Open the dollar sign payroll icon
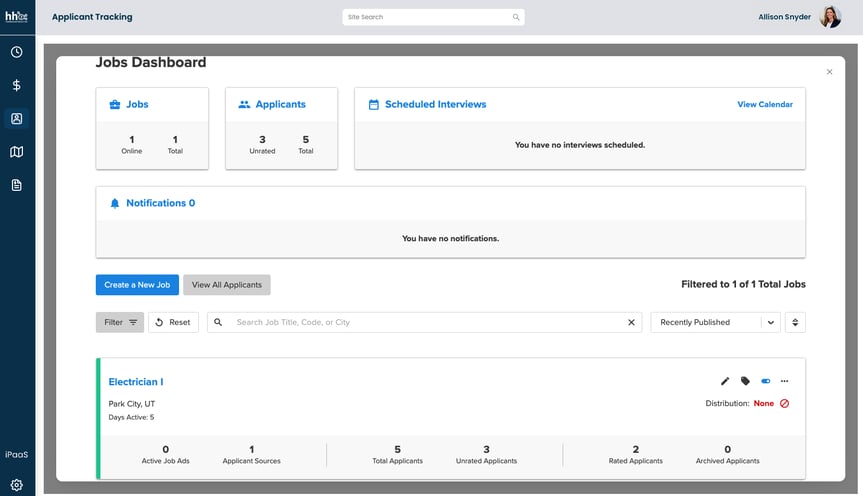863x496 pixels. pos(17,85)
